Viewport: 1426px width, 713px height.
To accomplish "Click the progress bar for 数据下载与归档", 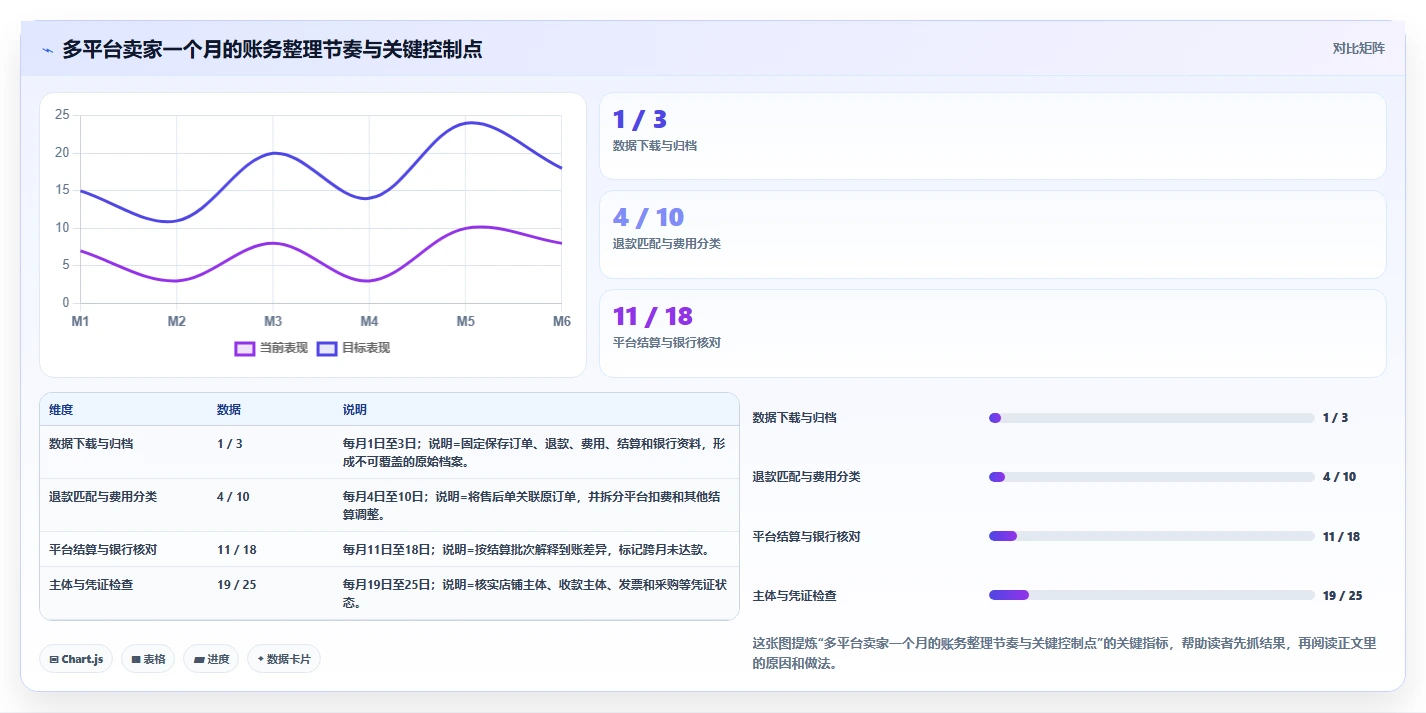I will point(1151,418).
